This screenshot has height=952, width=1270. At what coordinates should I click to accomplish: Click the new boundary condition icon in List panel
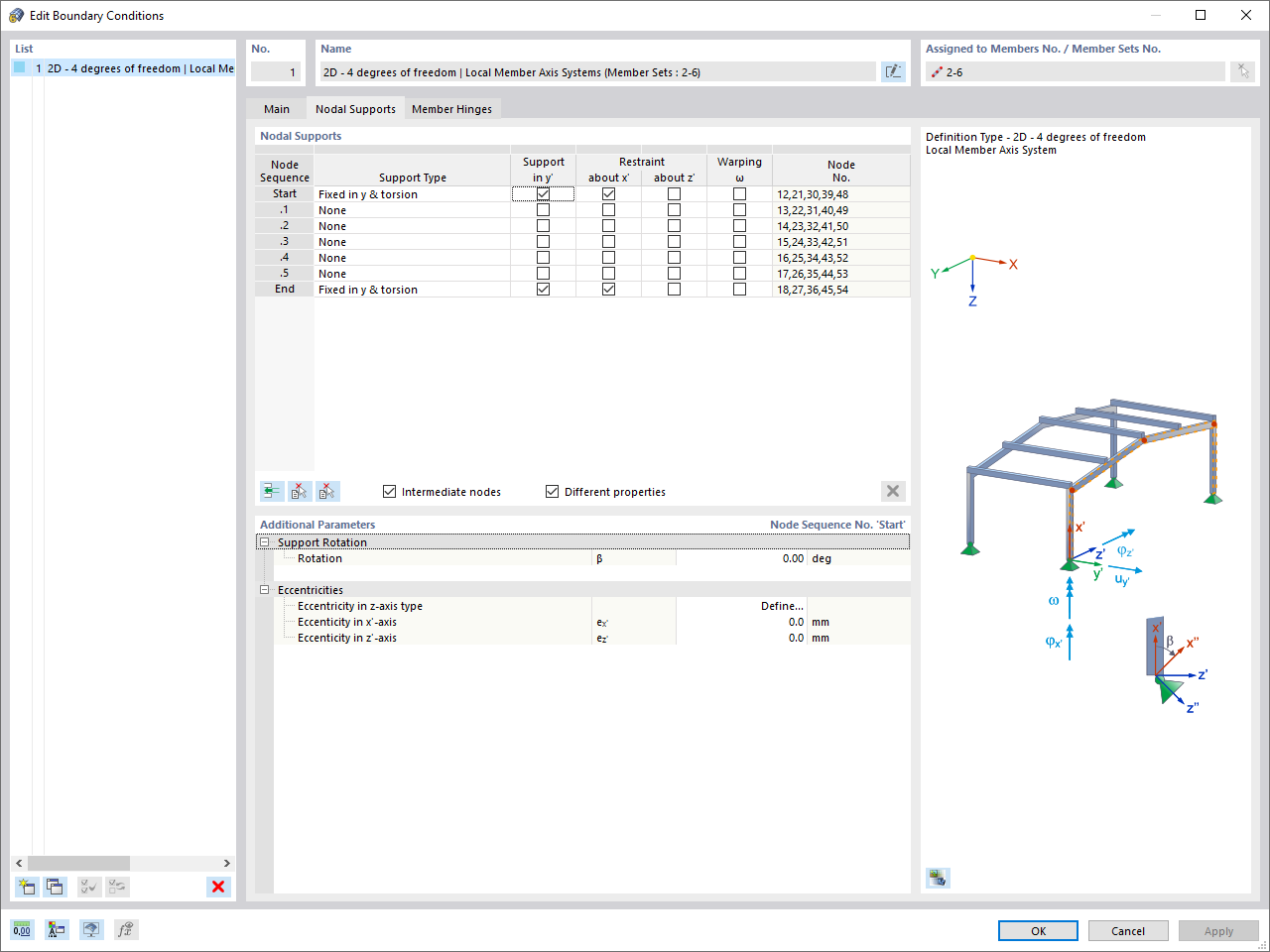point(27,887)
